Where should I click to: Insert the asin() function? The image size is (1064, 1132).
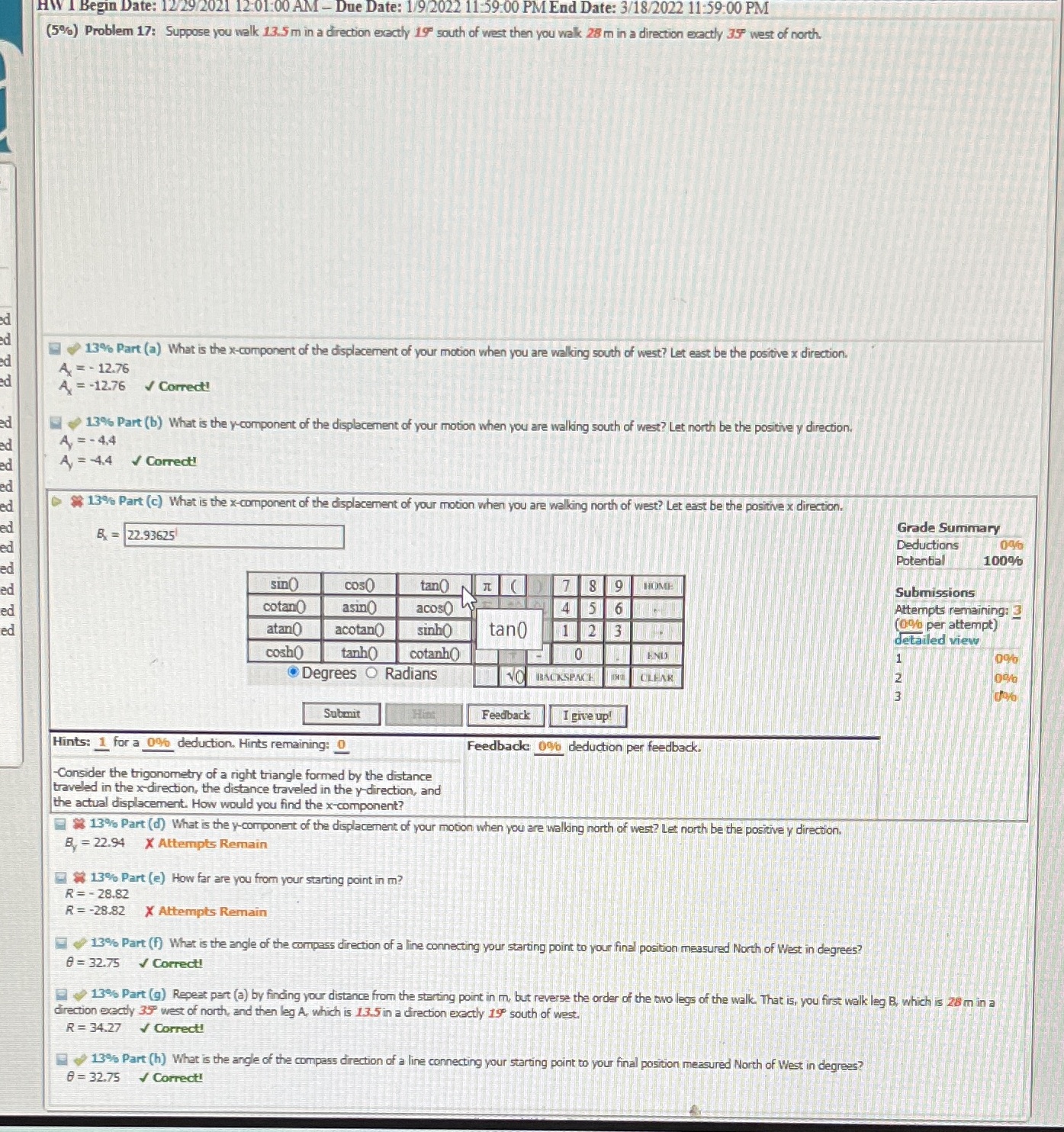point(359,607)
